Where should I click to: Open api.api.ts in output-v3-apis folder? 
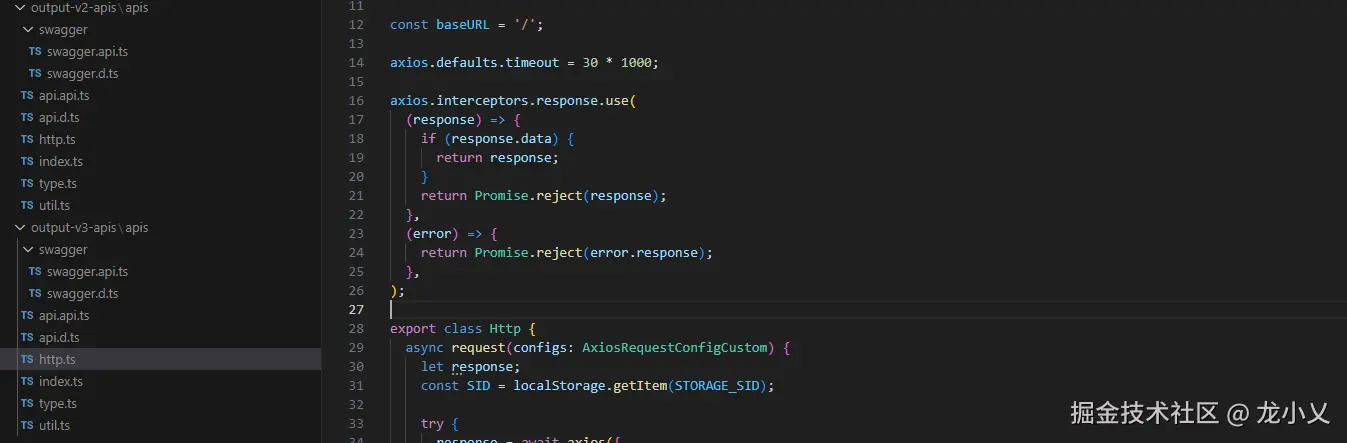64,316
